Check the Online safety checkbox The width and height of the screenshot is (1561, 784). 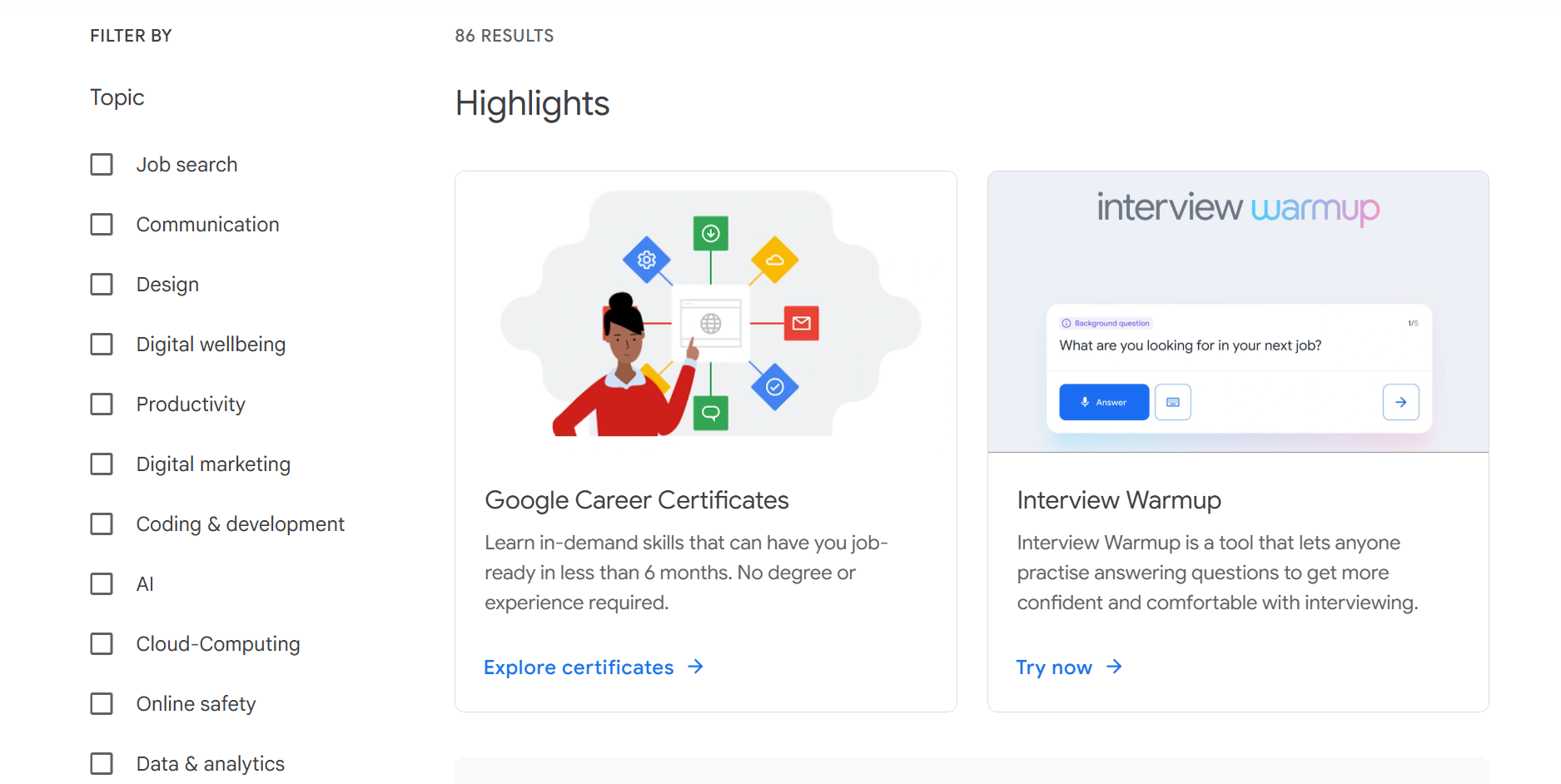click(x=102, y=704)
